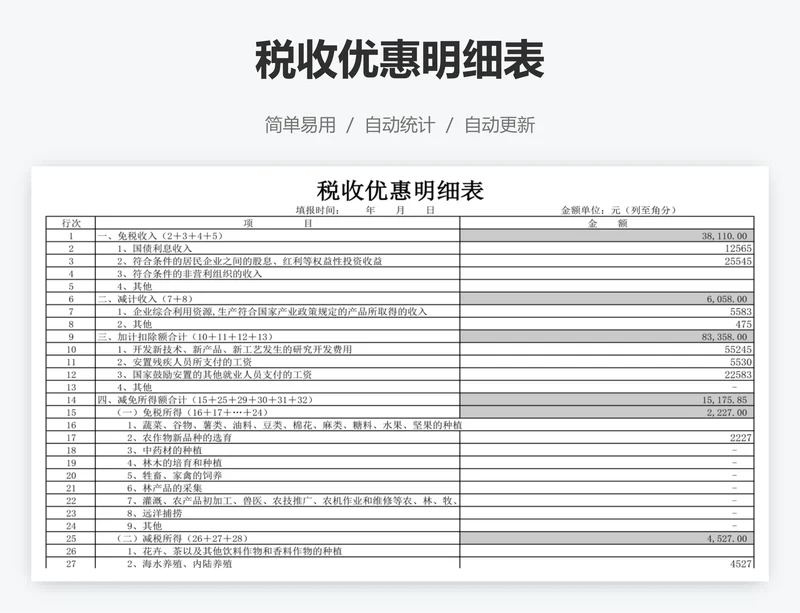Viewport: 800px width, 613px height.
Task: Select the item 符合条件的非营利组织的收入
Action: click(x=278, y=274)
